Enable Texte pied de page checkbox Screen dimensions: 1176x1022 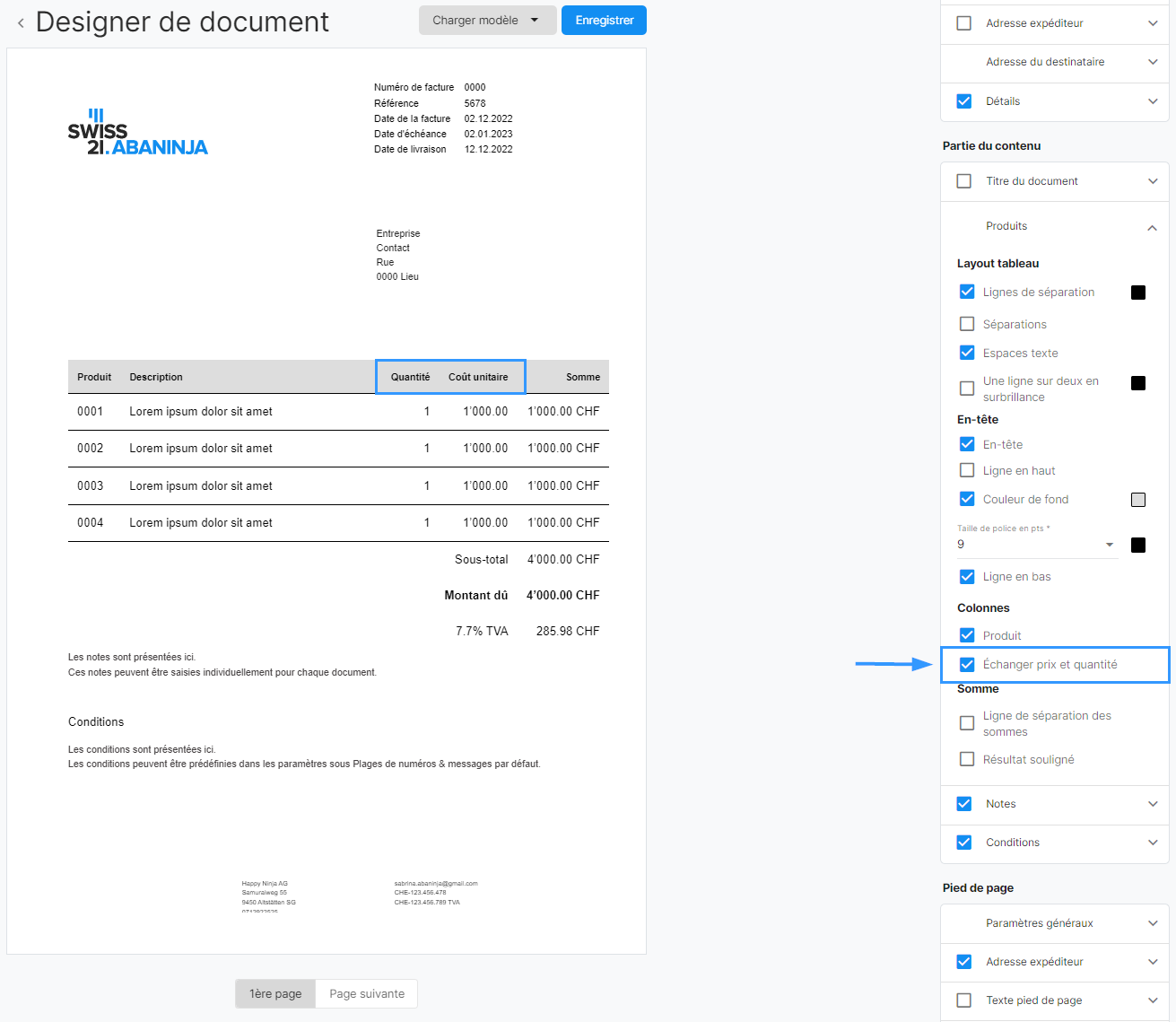point(964,1000)
